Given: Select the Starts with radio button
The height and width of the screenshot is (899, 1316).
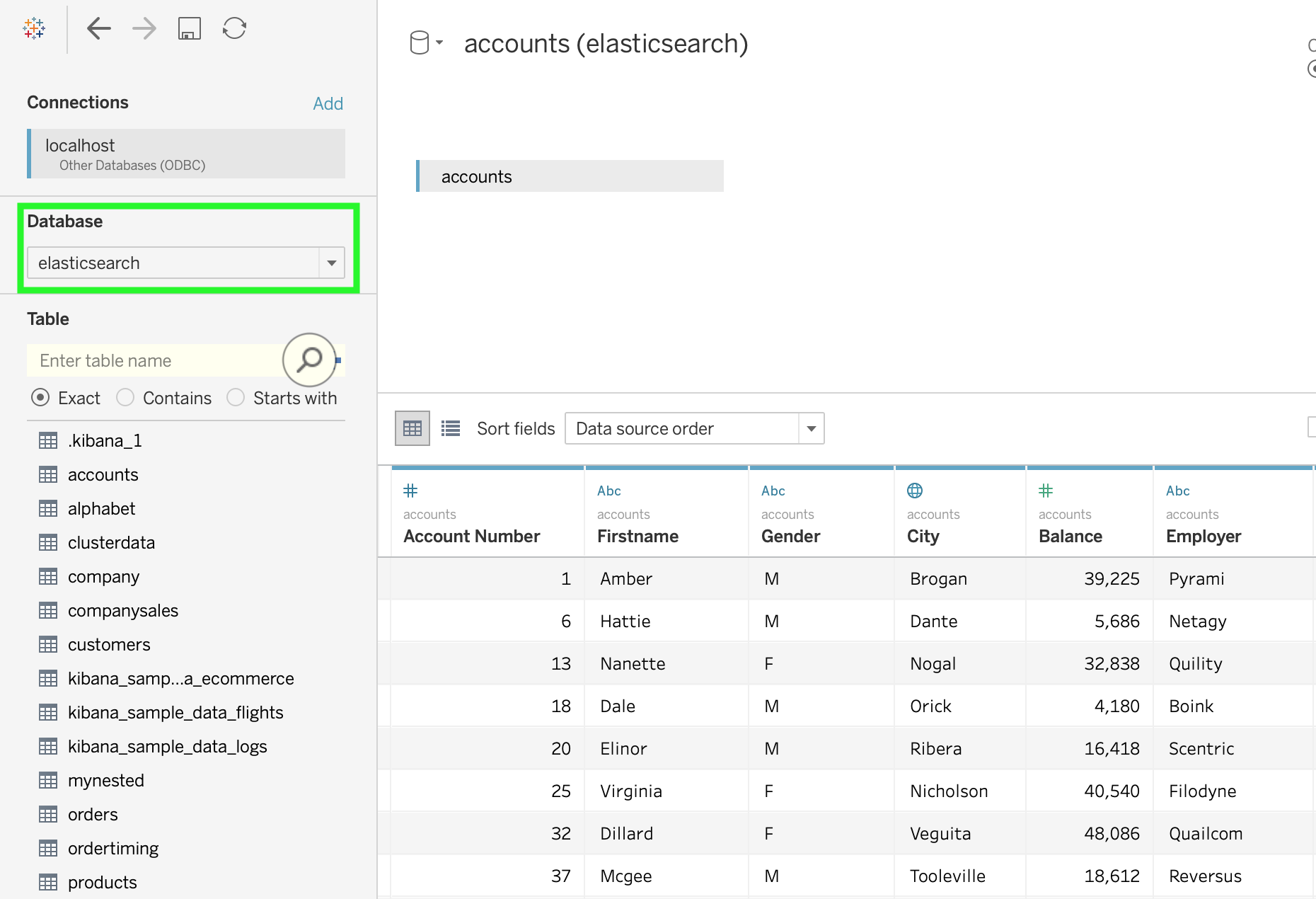Looking at the screenshot, I should click(x=236, y=398).
